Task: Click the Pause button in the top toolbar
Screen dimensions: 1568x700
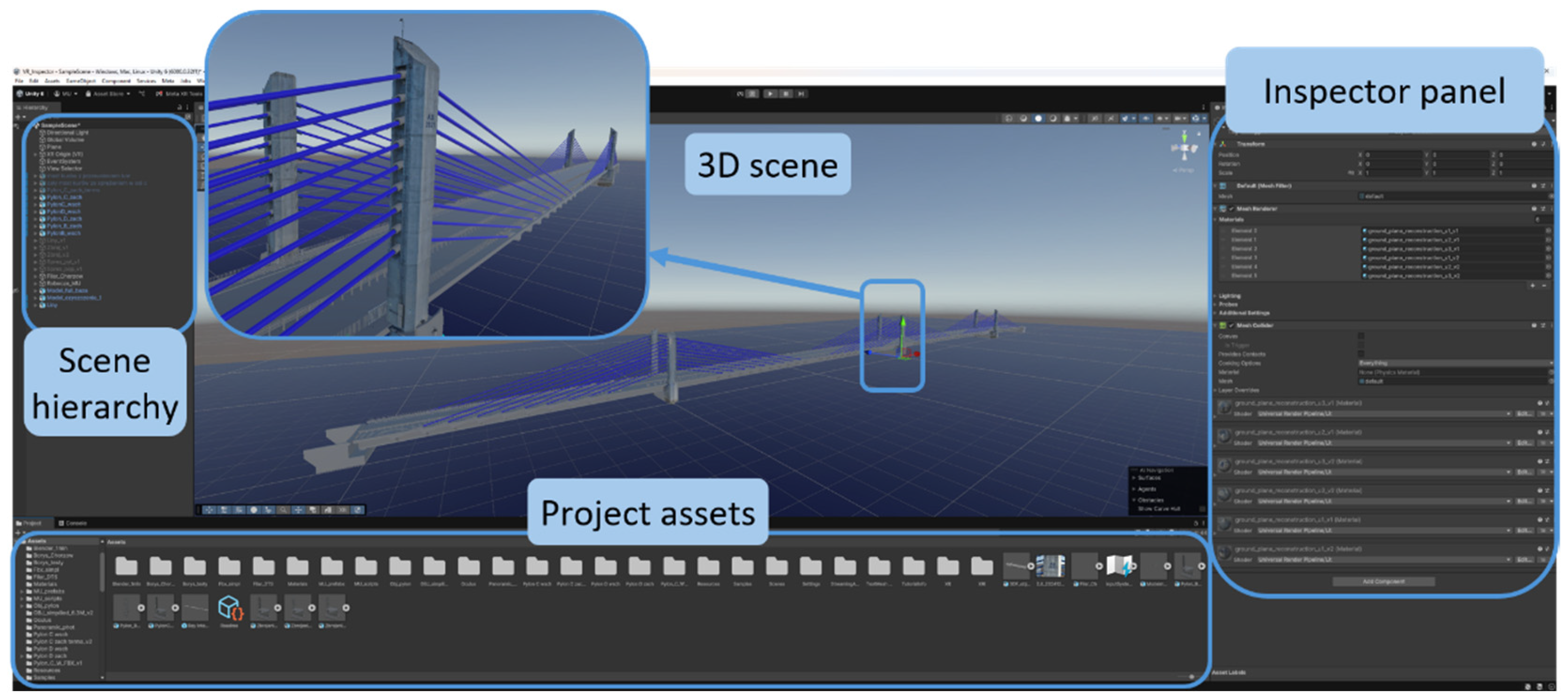Action: (786, 94)
